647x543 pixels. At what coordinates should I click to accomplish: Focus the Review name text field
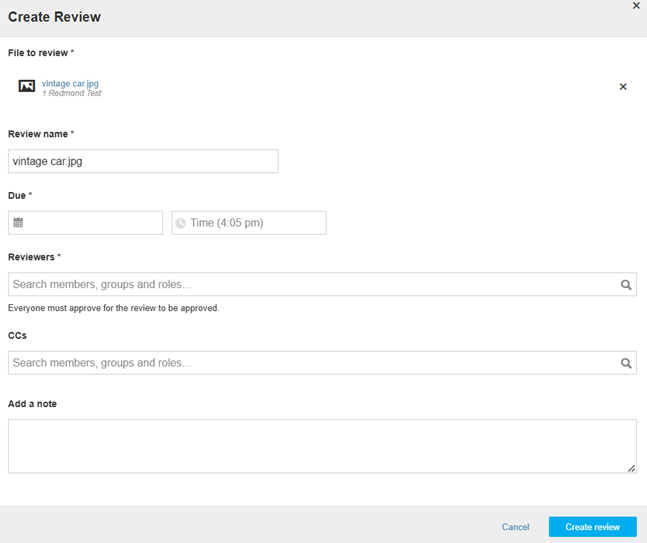pyautogui.click(x=143, y=161)
